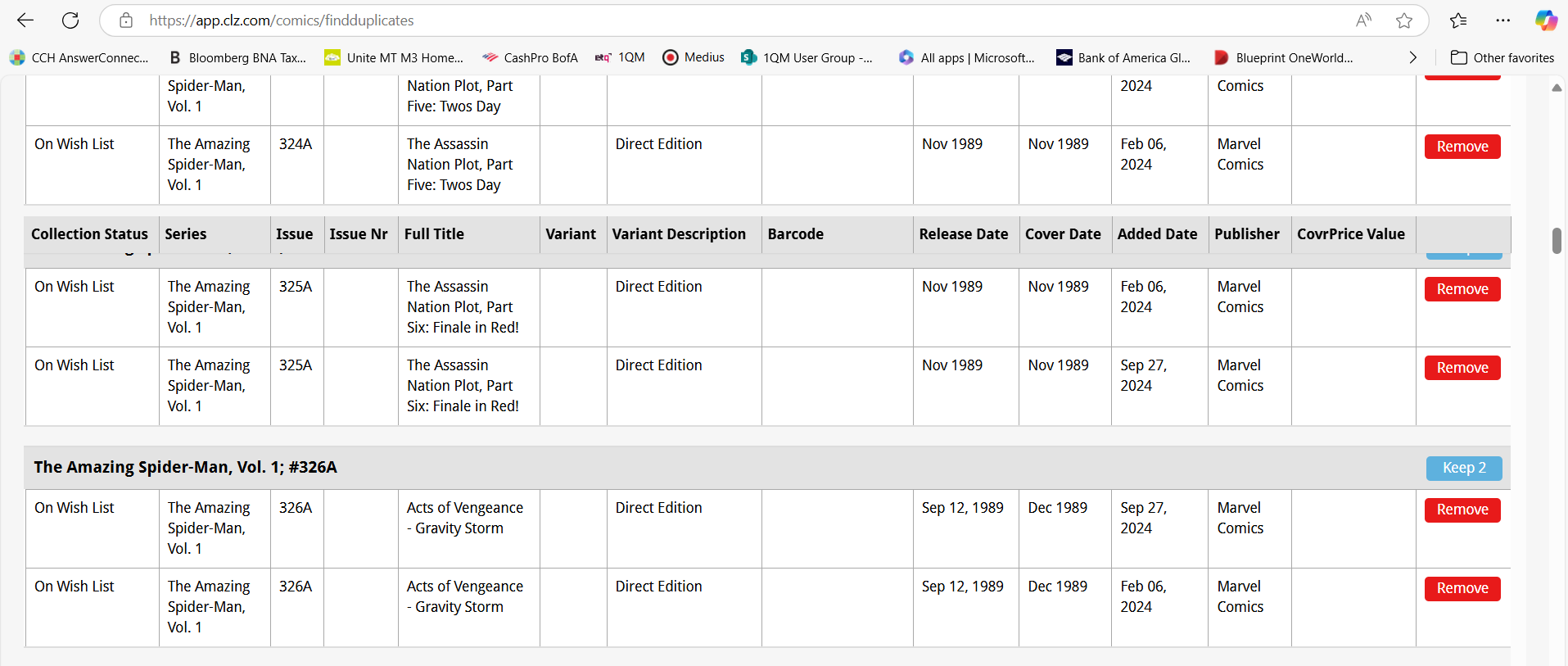Select 'Sep 27, 2024' added date in 325A row
The width and height of the screenshot is (1568, 666).
pos(1144,375)
